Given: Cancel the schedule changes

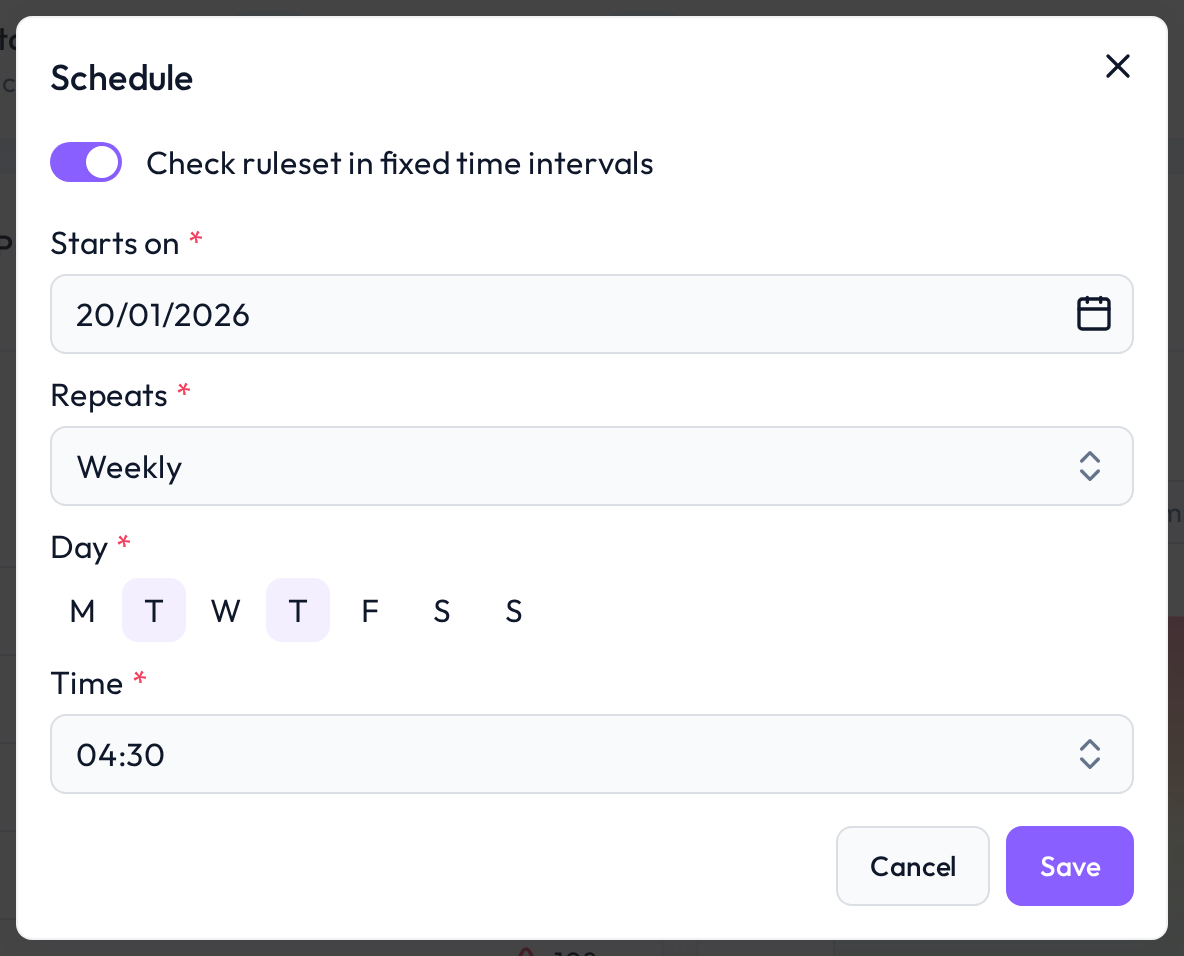Looking at the screenshot, I should click(913, 866).
